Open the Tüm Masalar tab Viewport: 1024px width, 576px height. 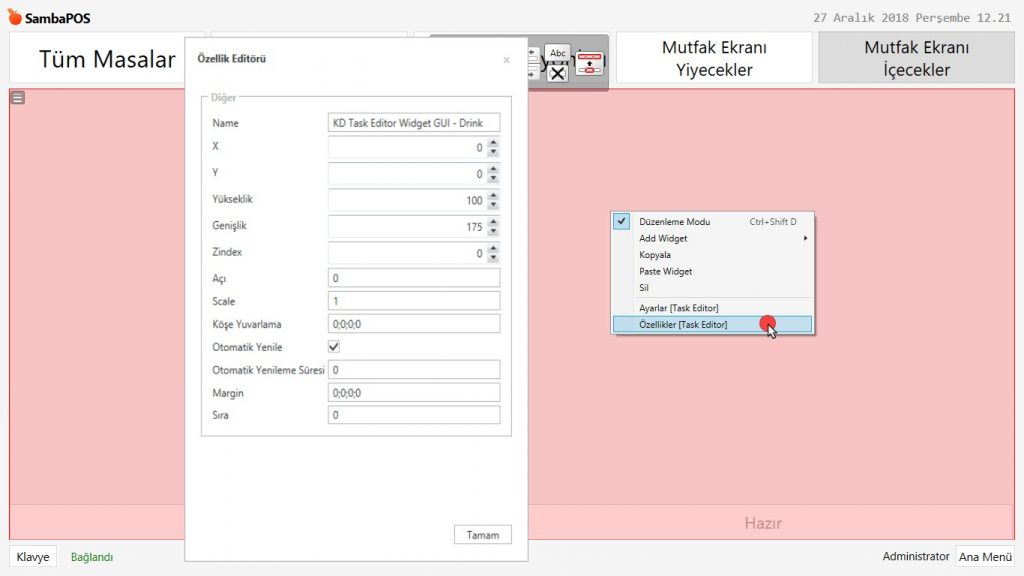tap(106, 59)
